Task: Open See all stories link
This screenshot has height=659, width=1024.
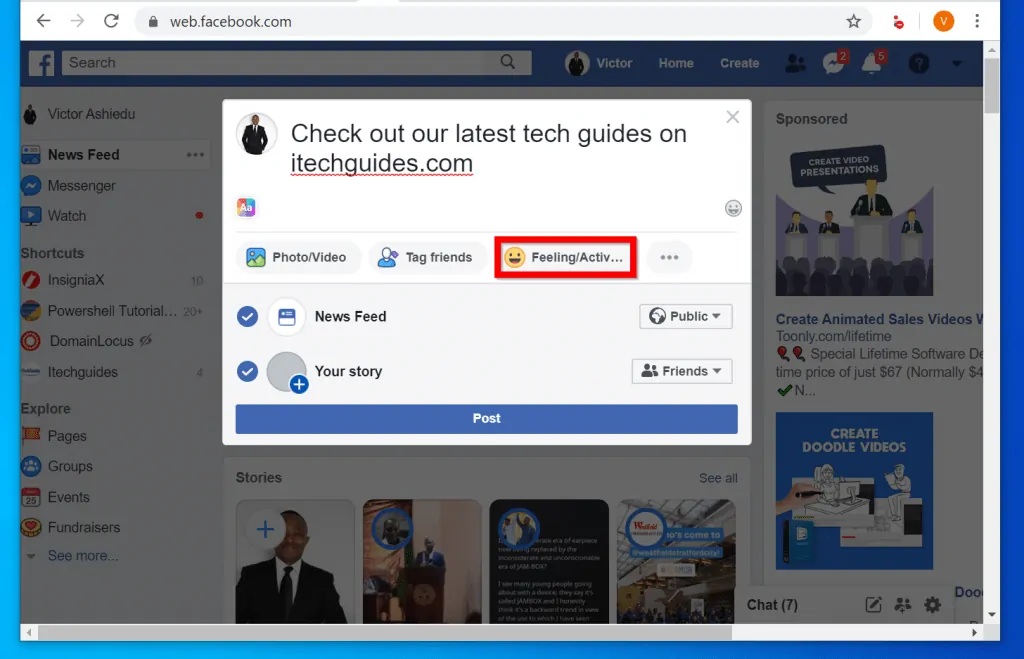Action: (718, 478)
